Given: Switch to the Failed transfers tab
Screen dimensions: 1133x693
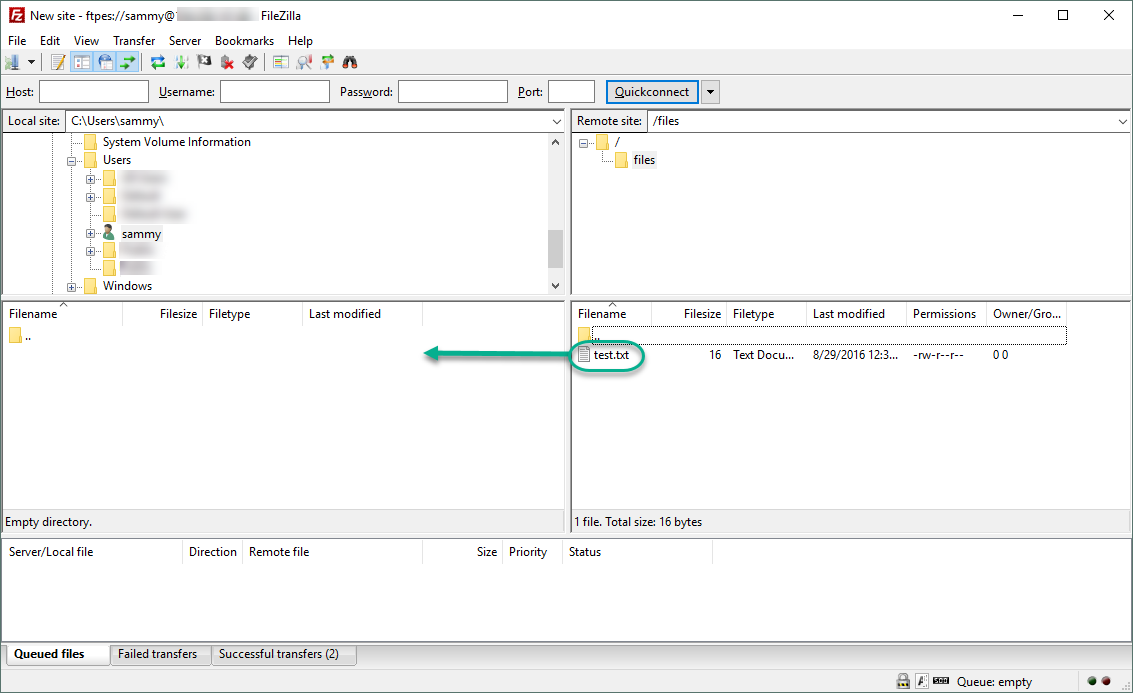Looking at the screenshot, I should click(158, 654).
